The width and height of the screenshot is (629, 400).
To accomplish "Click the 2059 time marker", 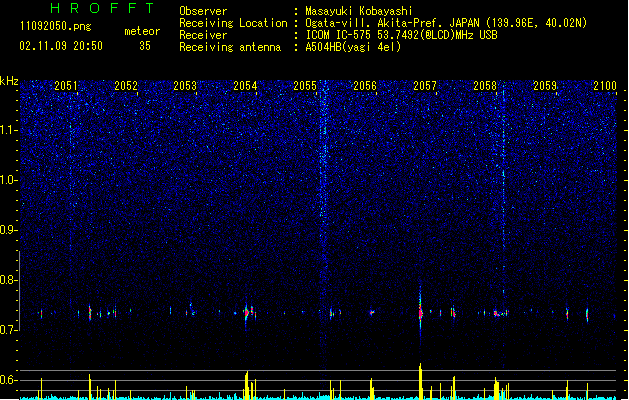I will click(545, 86).
